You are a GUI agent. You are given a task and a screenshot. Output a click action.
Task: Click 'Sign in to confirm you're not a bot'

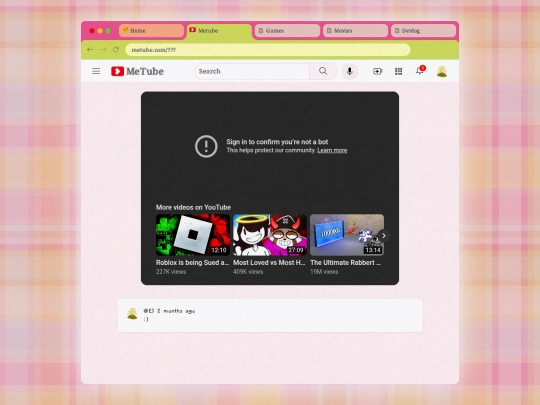[277, 142]
